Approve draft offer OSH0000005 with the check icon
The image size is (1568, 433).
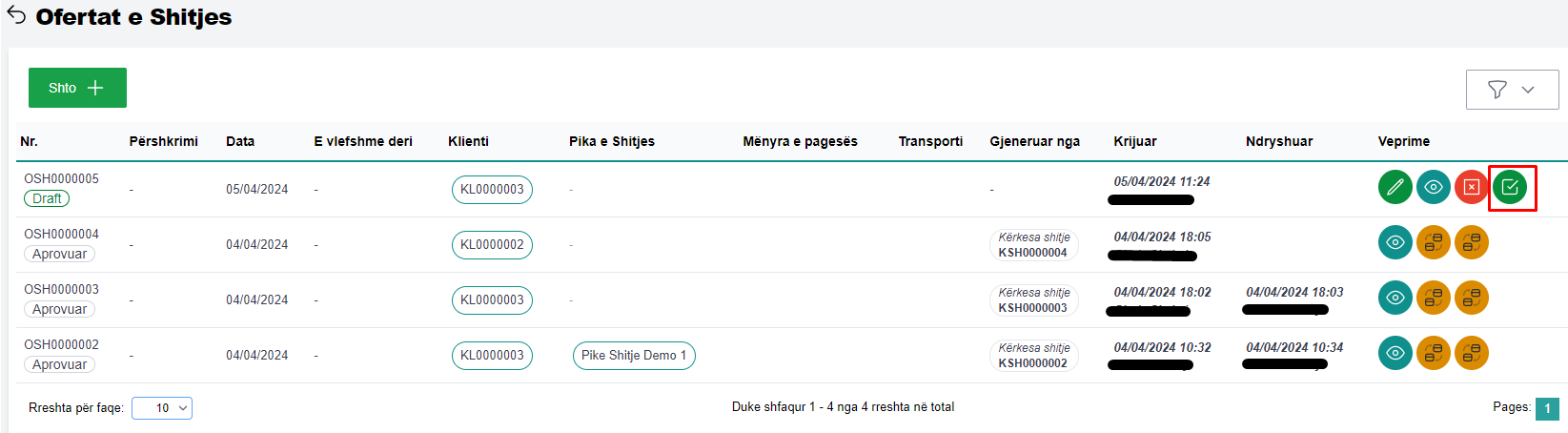click(x=1510, y=187)
